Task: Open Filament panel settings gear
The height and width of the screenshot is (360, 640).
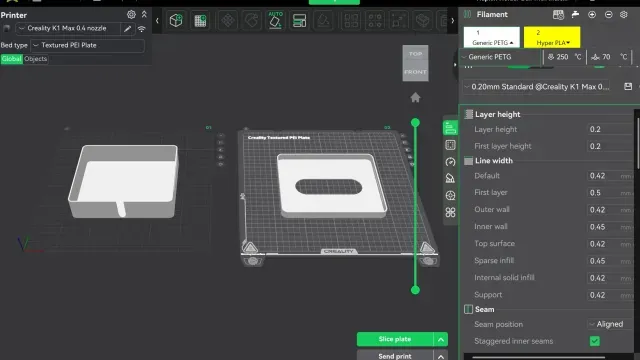Action: 624,15
